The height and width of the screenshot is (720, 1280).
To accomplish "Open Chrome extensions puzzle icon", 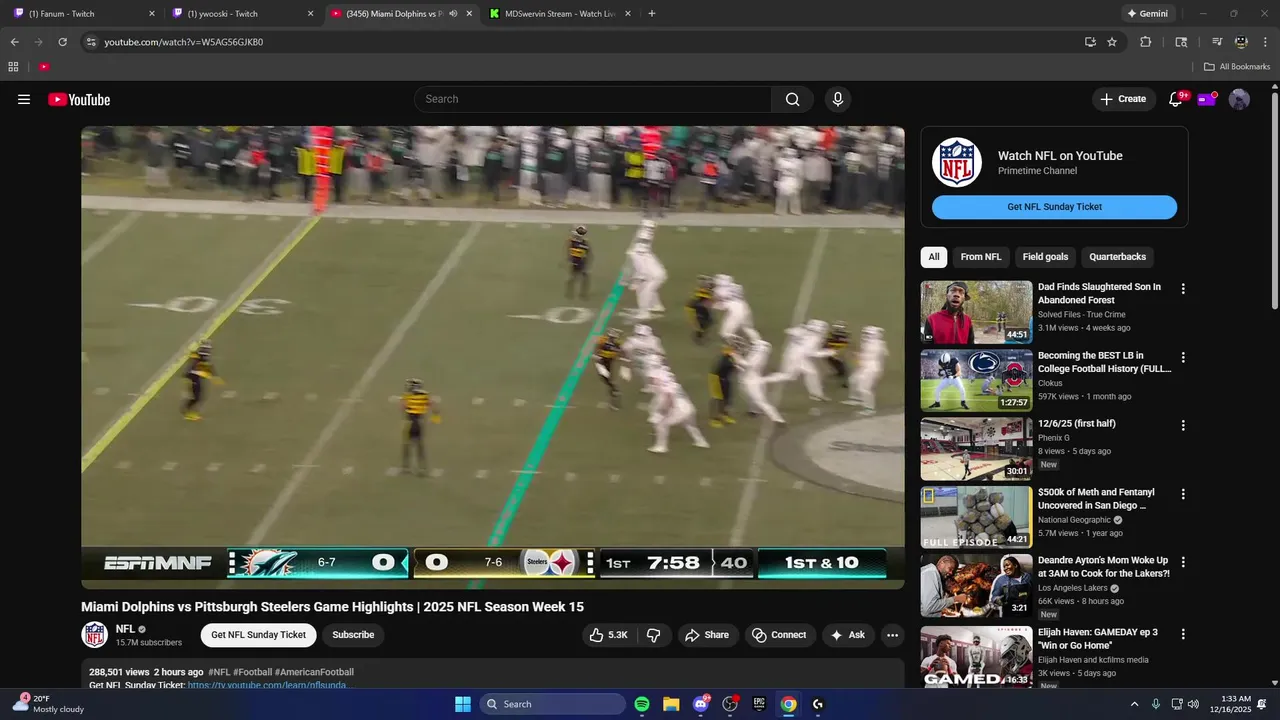I will pos(1146,42).
